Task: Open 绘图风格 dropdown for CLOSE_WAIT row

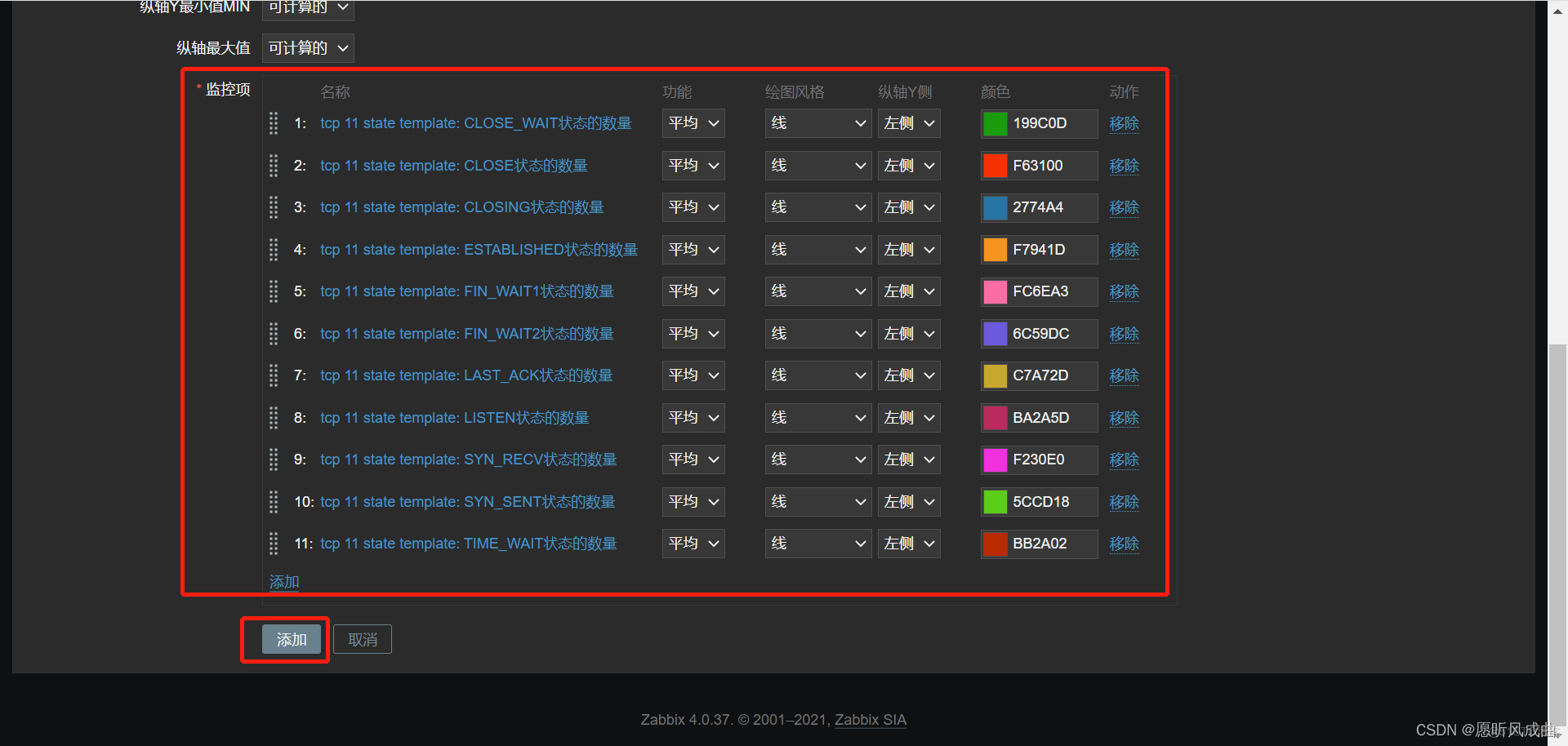Action: click(818, 123)
